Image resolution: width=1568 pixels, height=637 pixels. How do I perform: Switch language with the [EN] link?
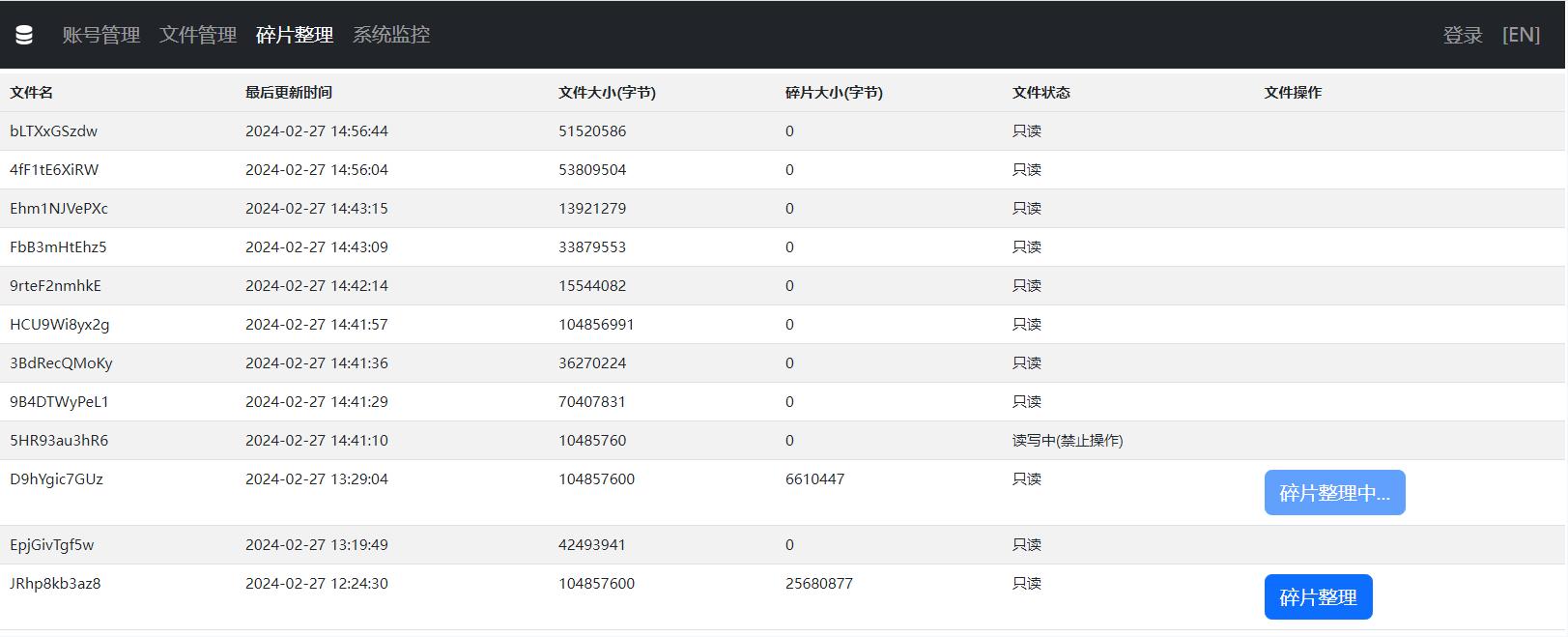point(1521,35)
